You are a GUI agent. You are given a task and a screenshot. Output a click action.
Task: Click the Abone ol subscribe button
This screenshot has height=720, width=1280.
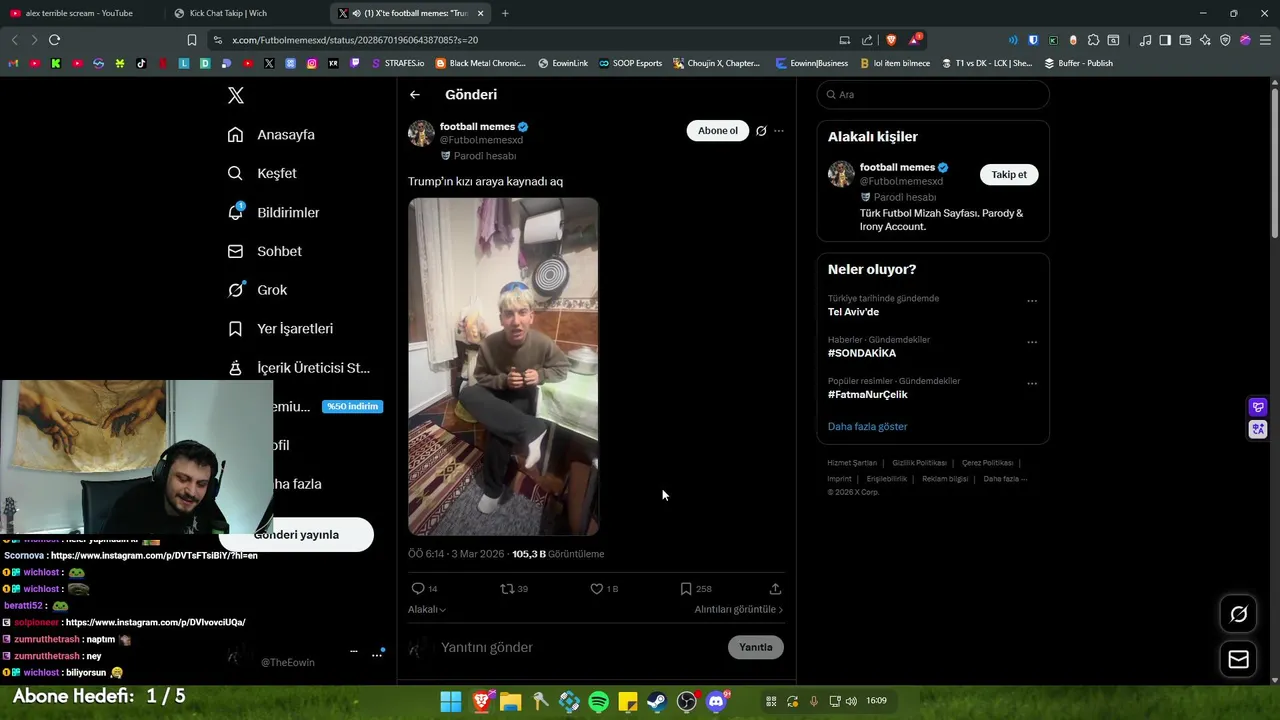coord(717,131)
